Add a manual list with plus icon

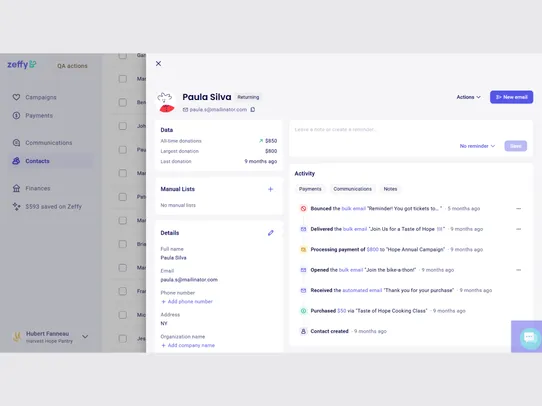[271, 189]
